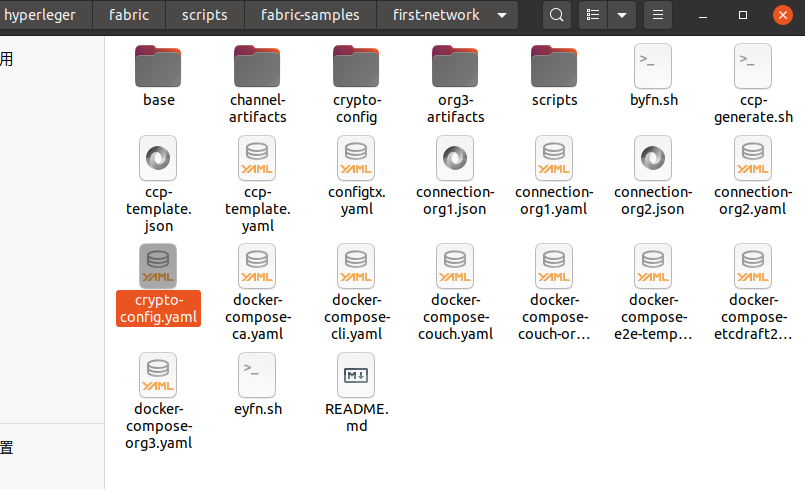Select the docker-compose-couch-or… file icon
The image size is (805, 489).
point(554,266)
